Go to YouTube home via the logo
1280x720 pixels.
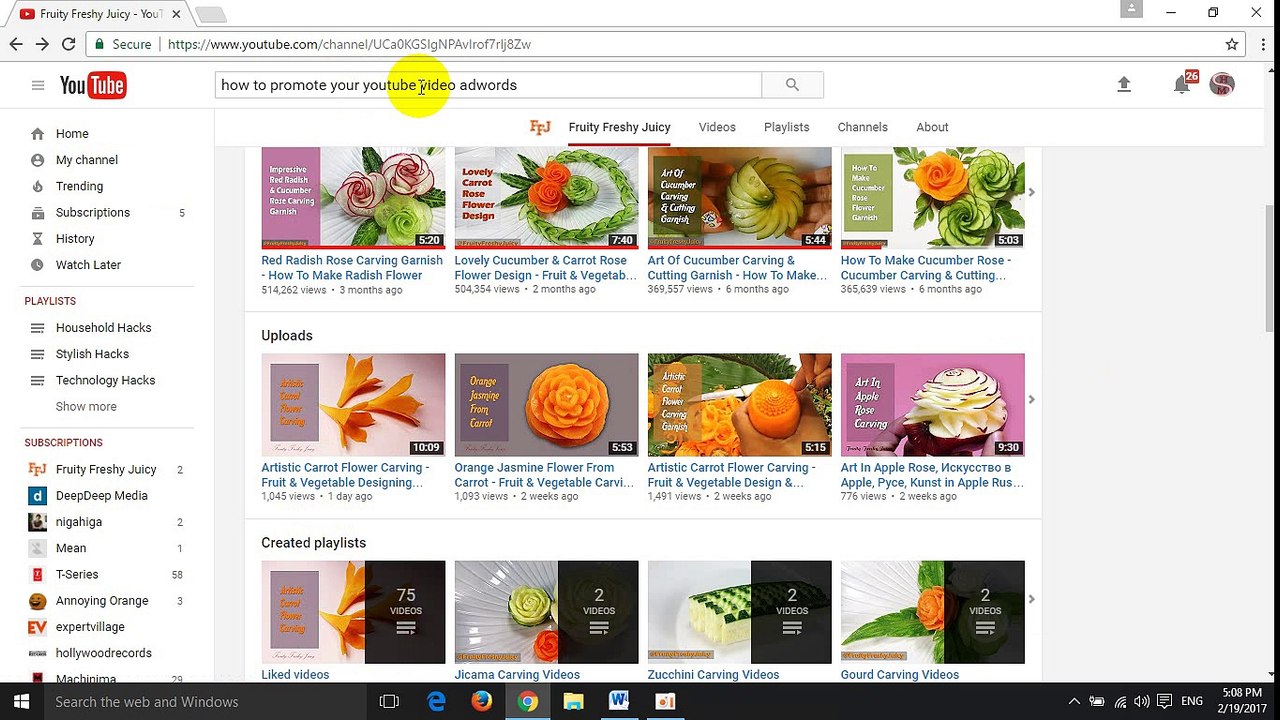(93, 85)
